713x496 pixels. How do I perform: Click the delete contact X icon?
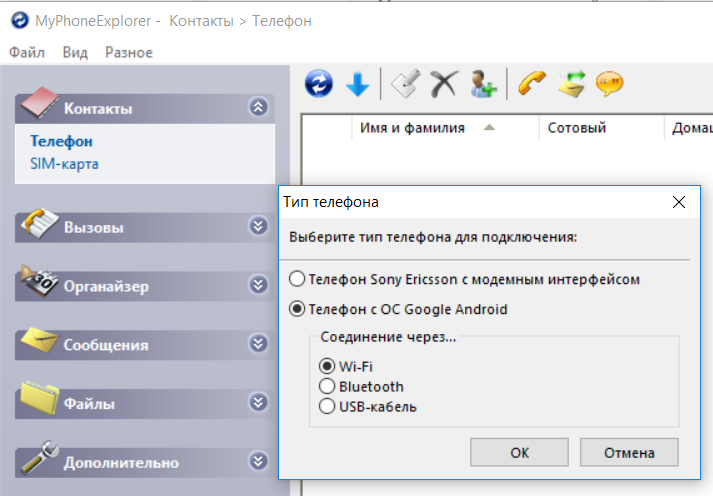click(x=443, y=85)
